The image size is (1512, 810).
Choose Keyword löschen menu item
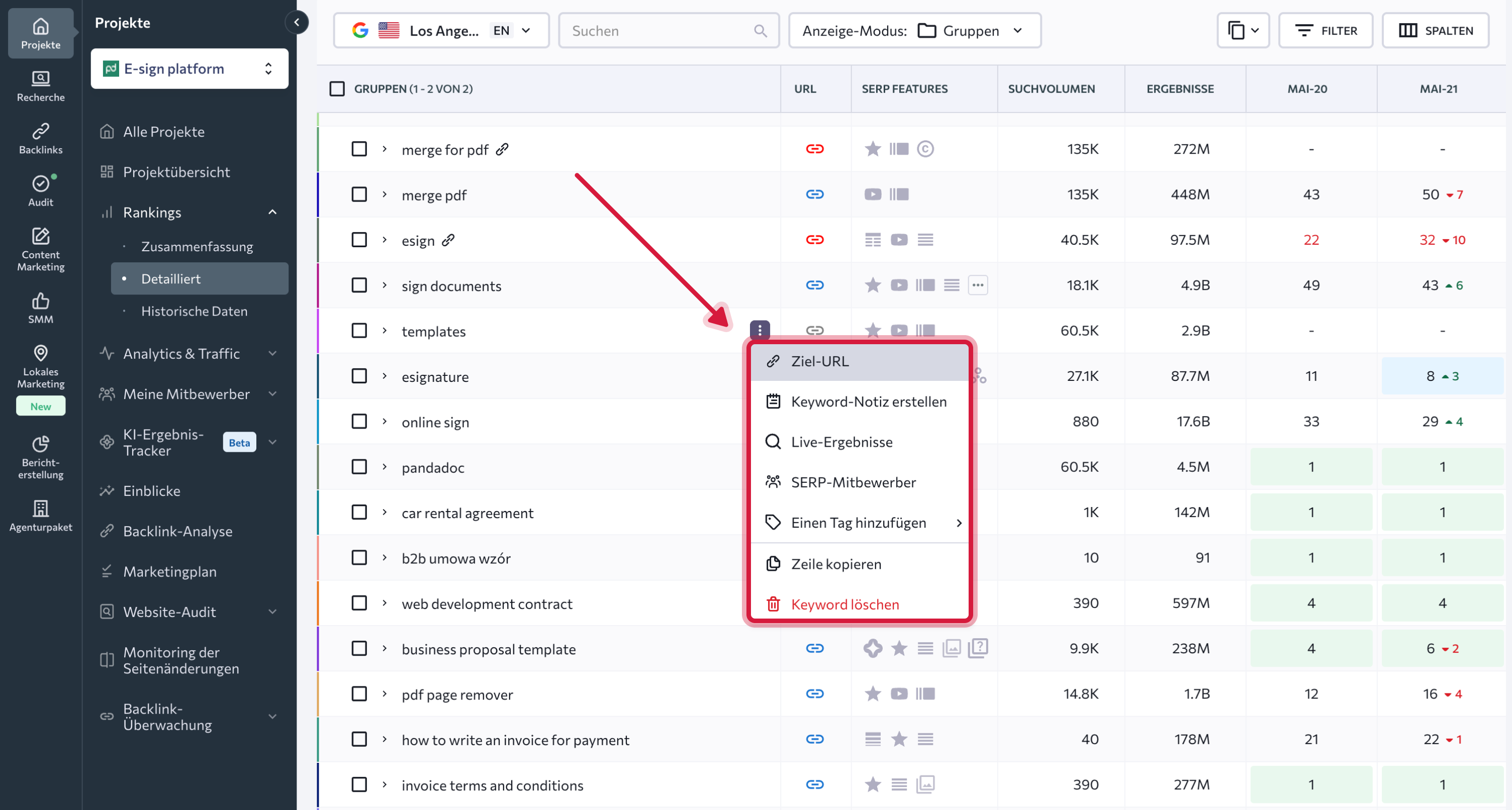(x=860, y=604)
